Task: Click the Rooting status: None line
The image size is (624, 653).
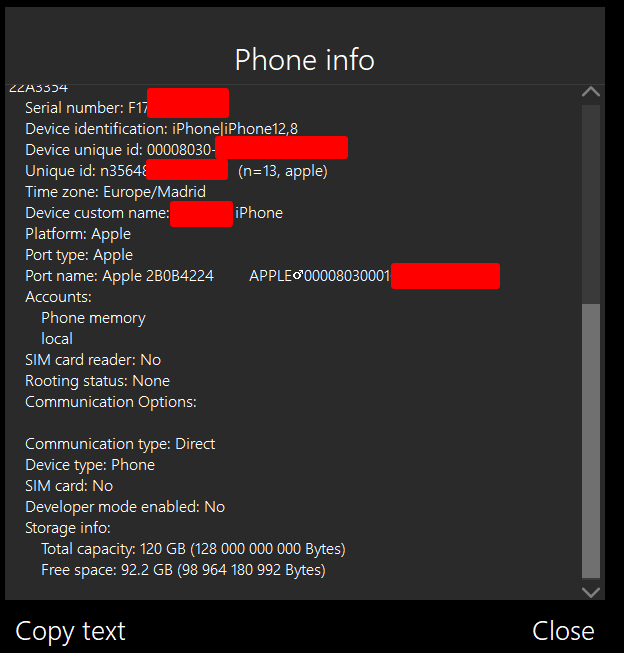Action: pyautogui.click(x=97, y=381)
